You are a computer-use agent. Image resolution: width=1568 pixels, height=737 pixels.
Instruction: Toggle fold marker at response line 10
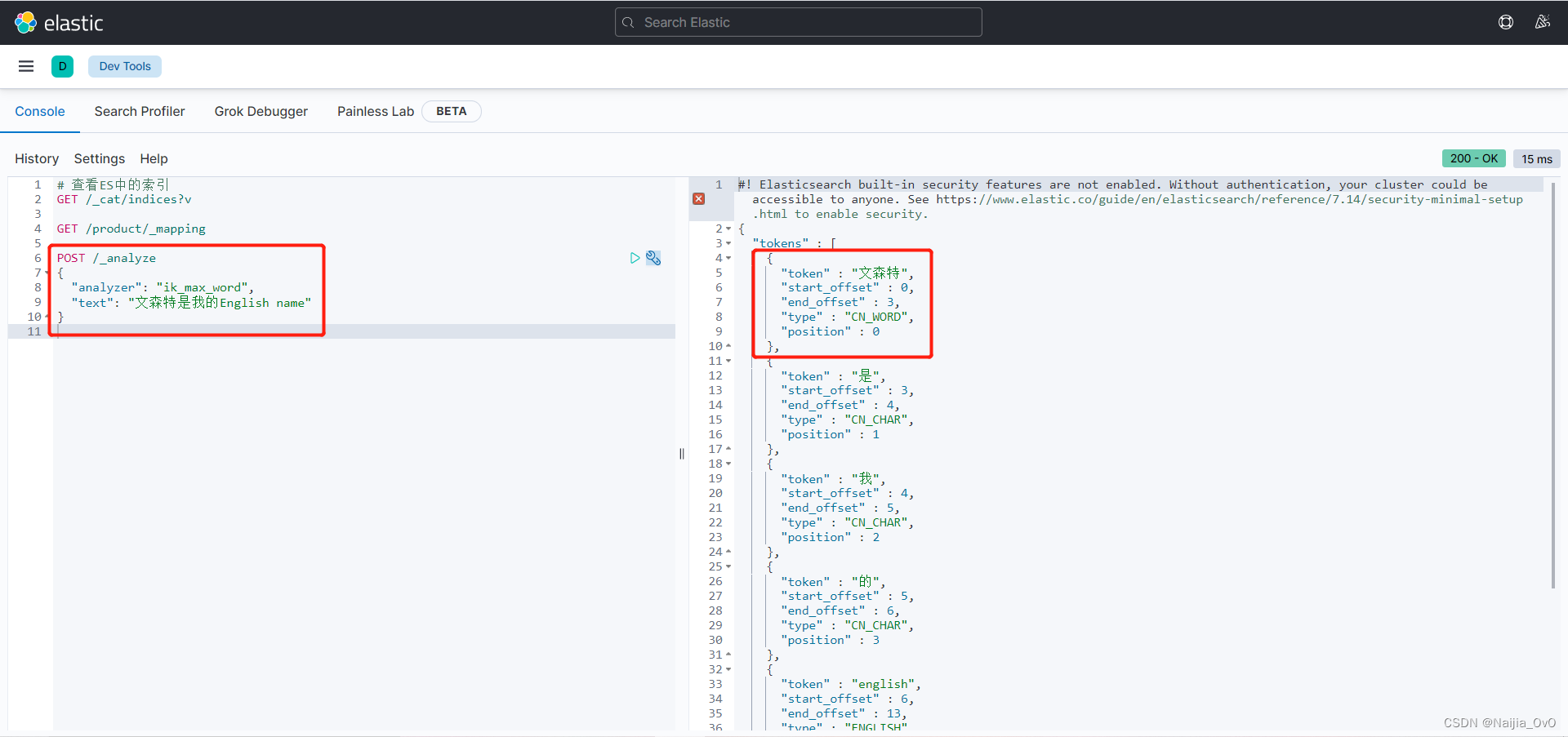[x=728, y=346]
